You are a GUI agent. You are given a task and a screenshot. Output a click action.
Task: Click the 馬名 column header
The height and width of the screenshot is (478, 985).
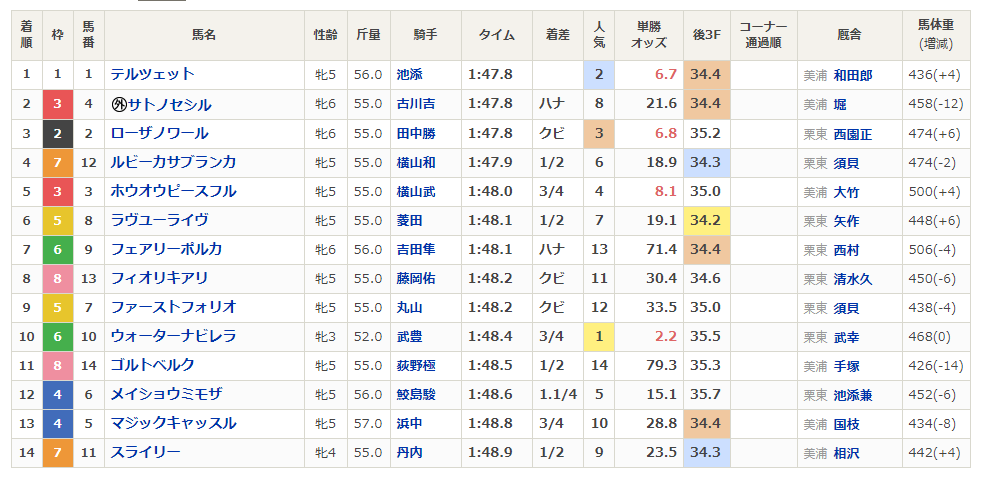(204, 35)
